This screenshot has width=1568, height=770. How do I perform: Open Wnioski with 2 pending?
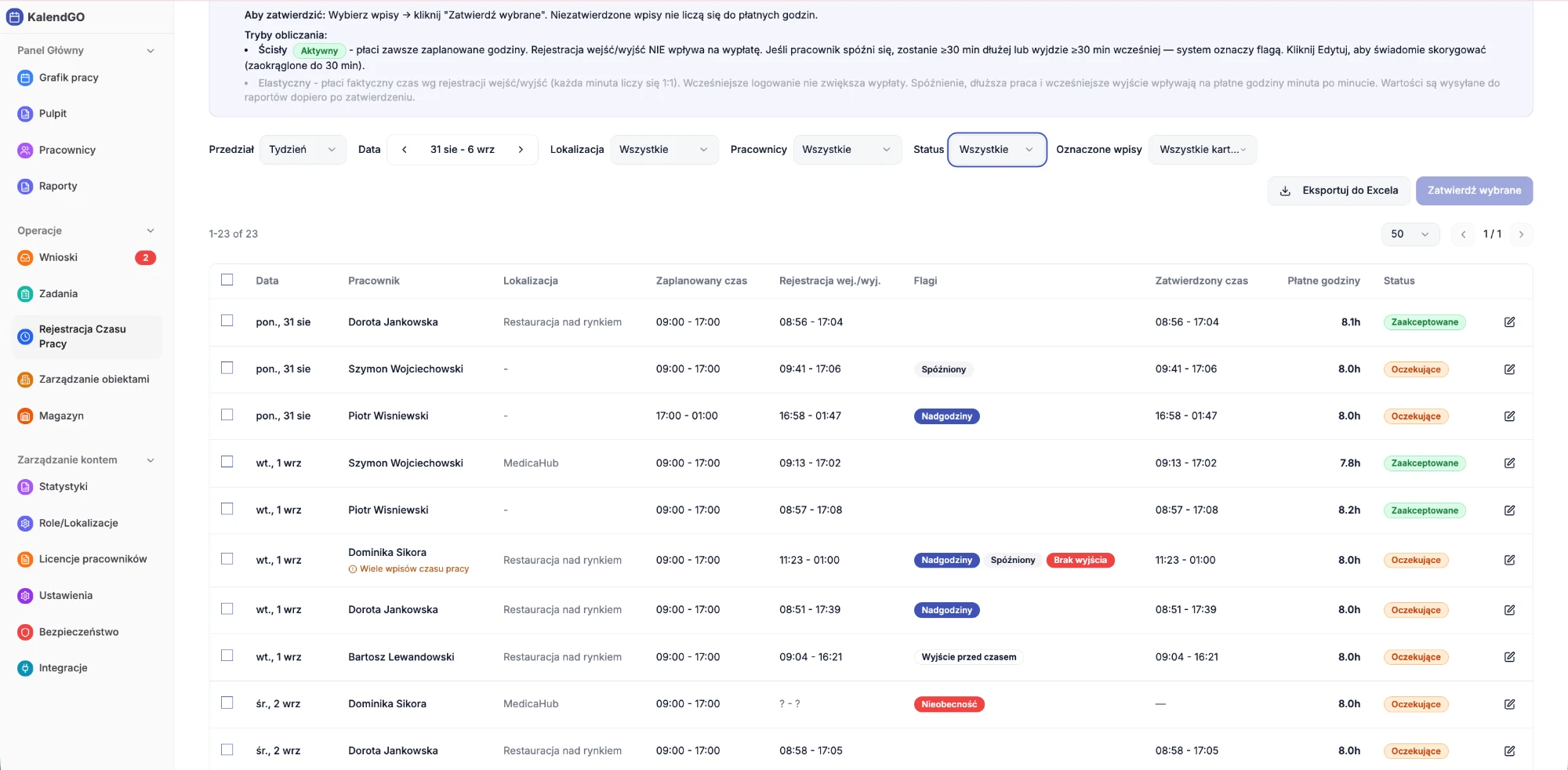(x=86, y=257)
